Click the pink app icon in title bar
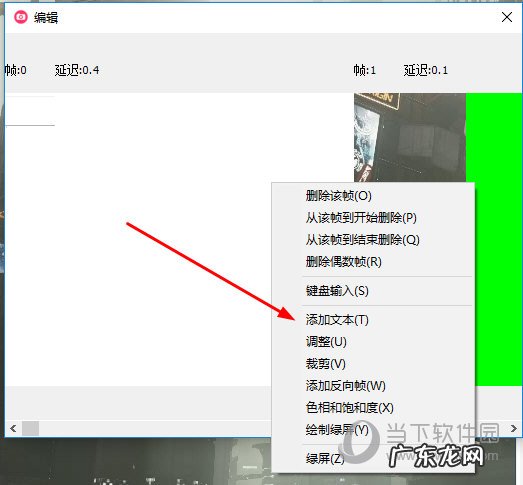Viewport: 523px width, 485px height. [21, 17]
